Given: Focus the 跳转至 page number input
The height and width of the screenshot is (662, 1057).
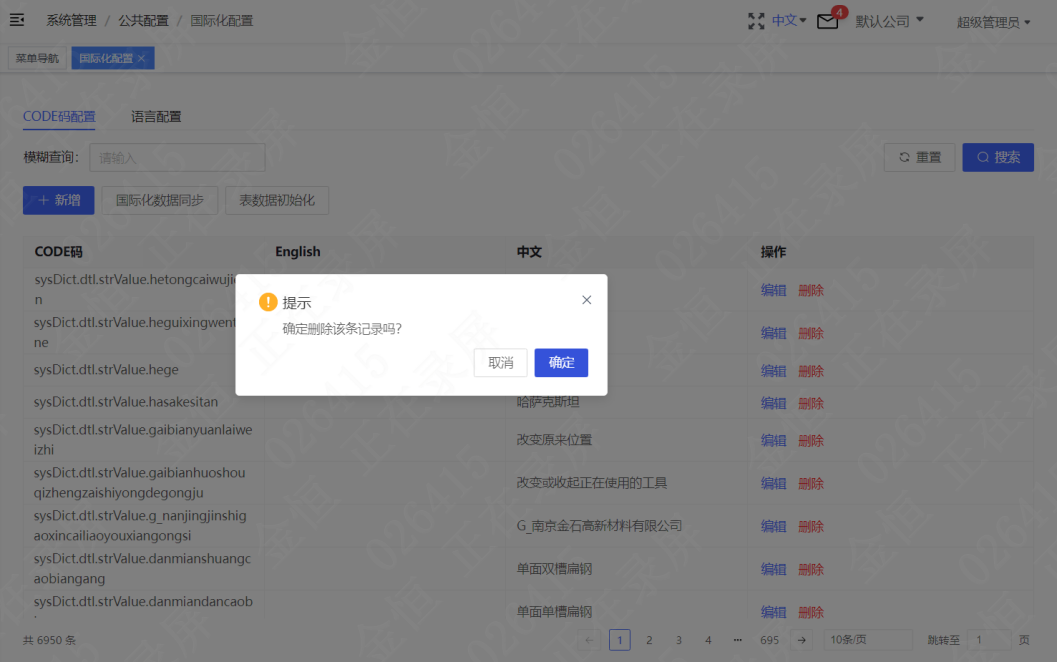Looking at the screenshot, I should (x=989, y=640).
